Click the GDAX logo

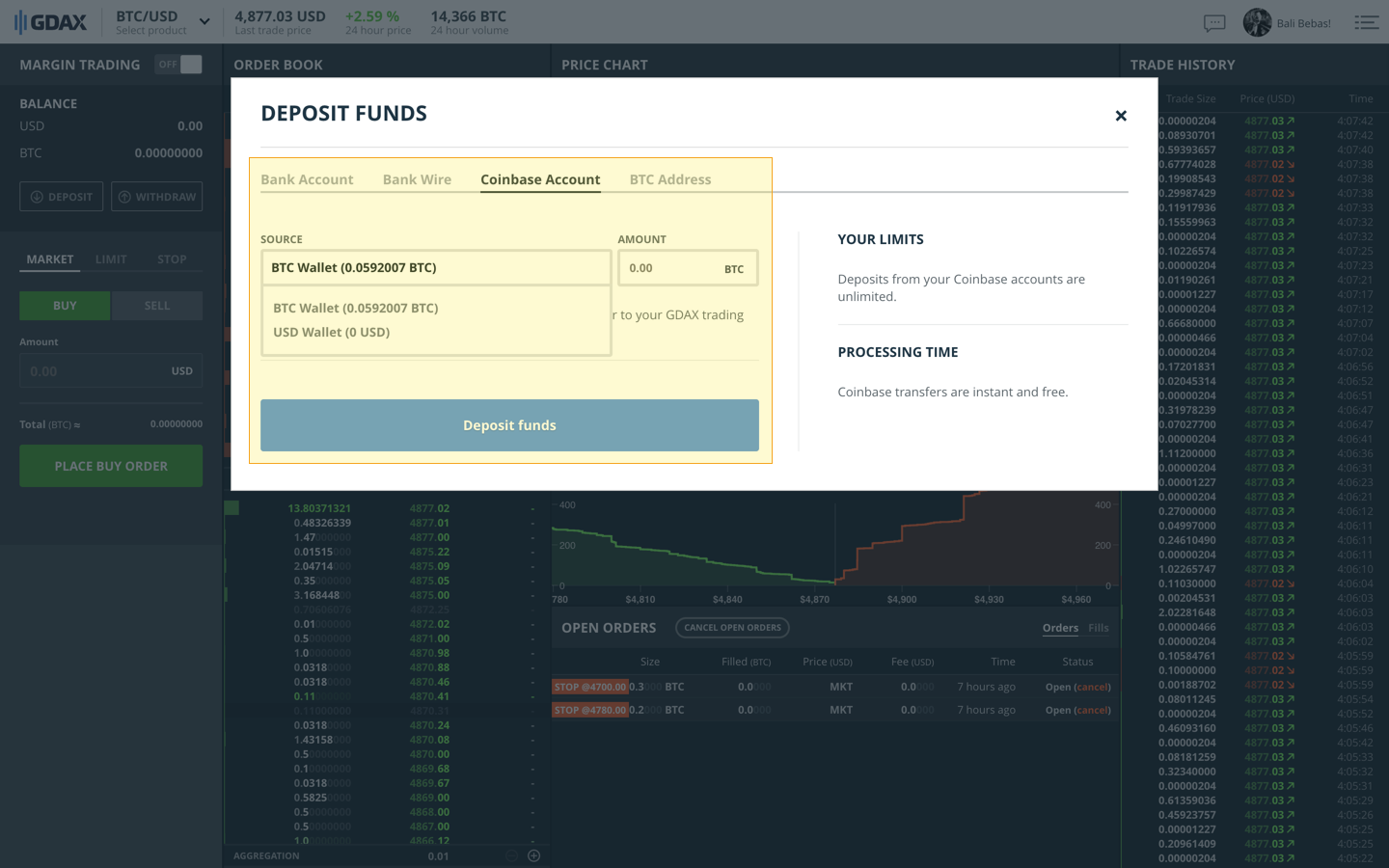coord(50,22)
